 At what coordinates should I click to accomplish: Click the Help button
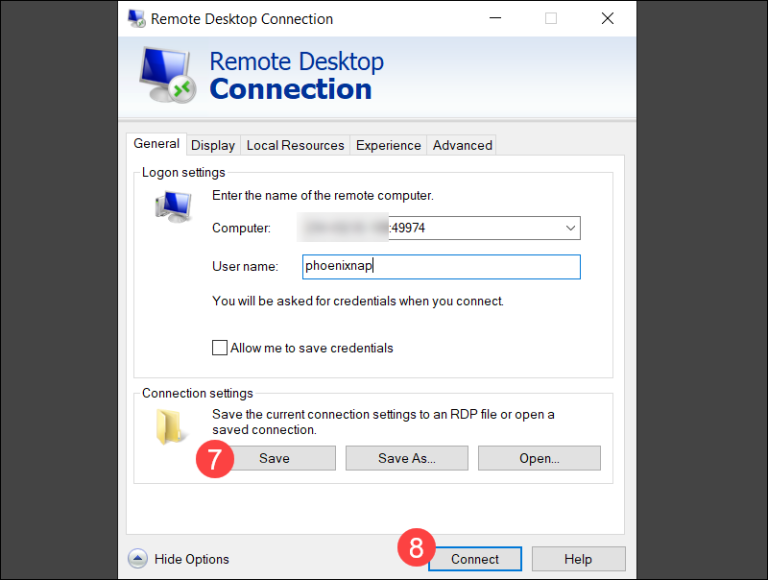tap(578, 559)
